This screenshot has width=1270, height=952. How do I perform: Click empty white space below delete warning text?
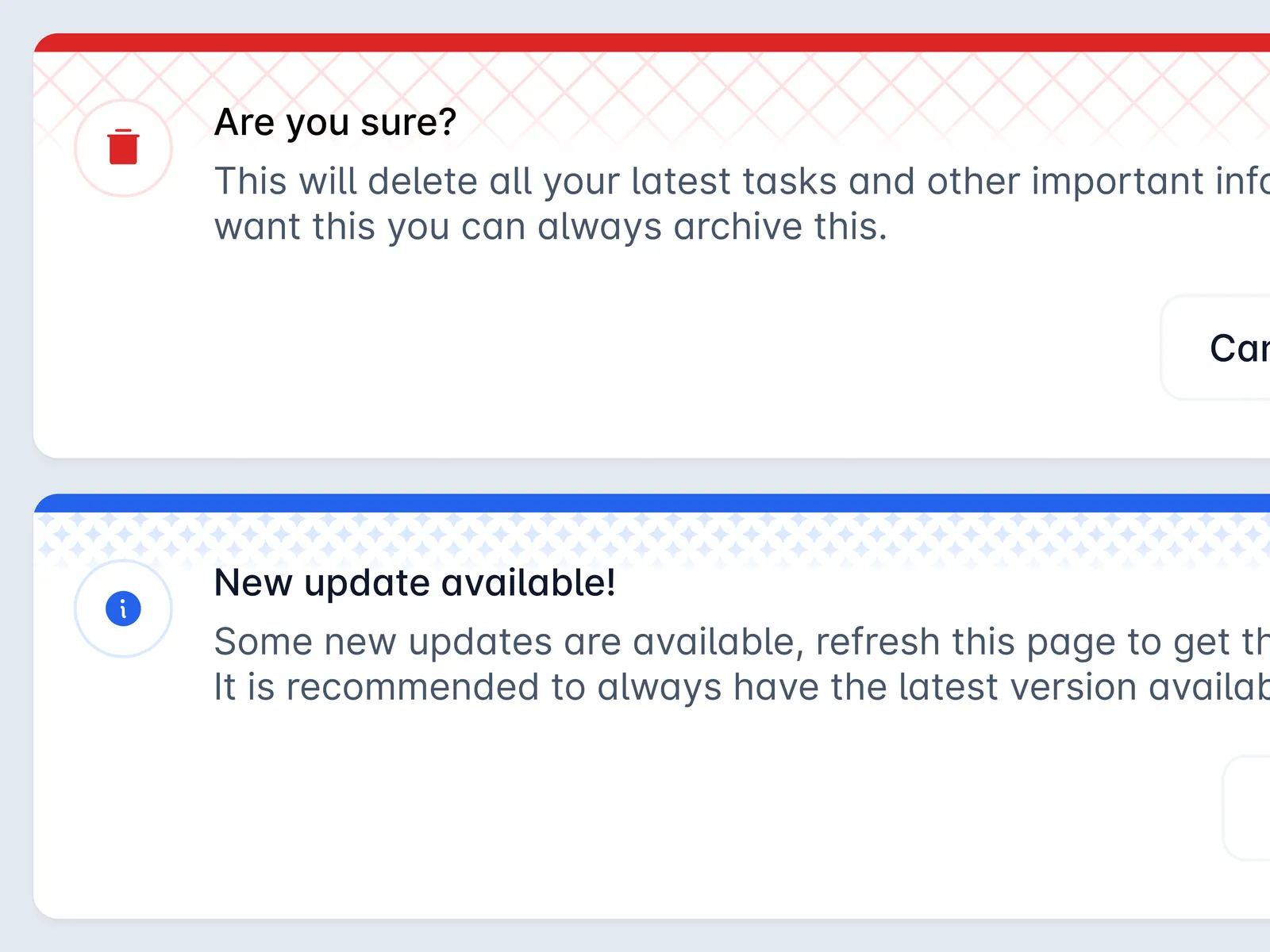(x=556, y=349)
